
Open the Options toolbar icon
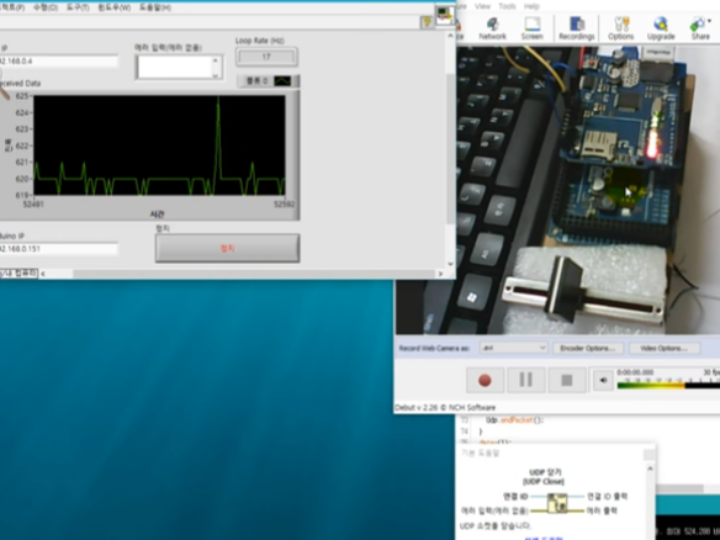pos(621,27)
